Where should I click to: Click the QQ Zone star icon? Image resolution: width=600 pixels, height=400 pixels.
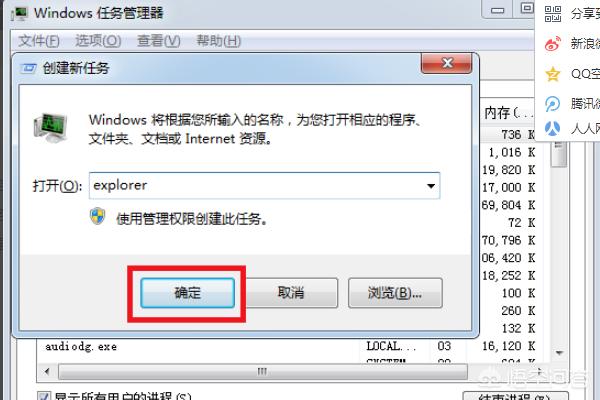click(x=553, y=73)
